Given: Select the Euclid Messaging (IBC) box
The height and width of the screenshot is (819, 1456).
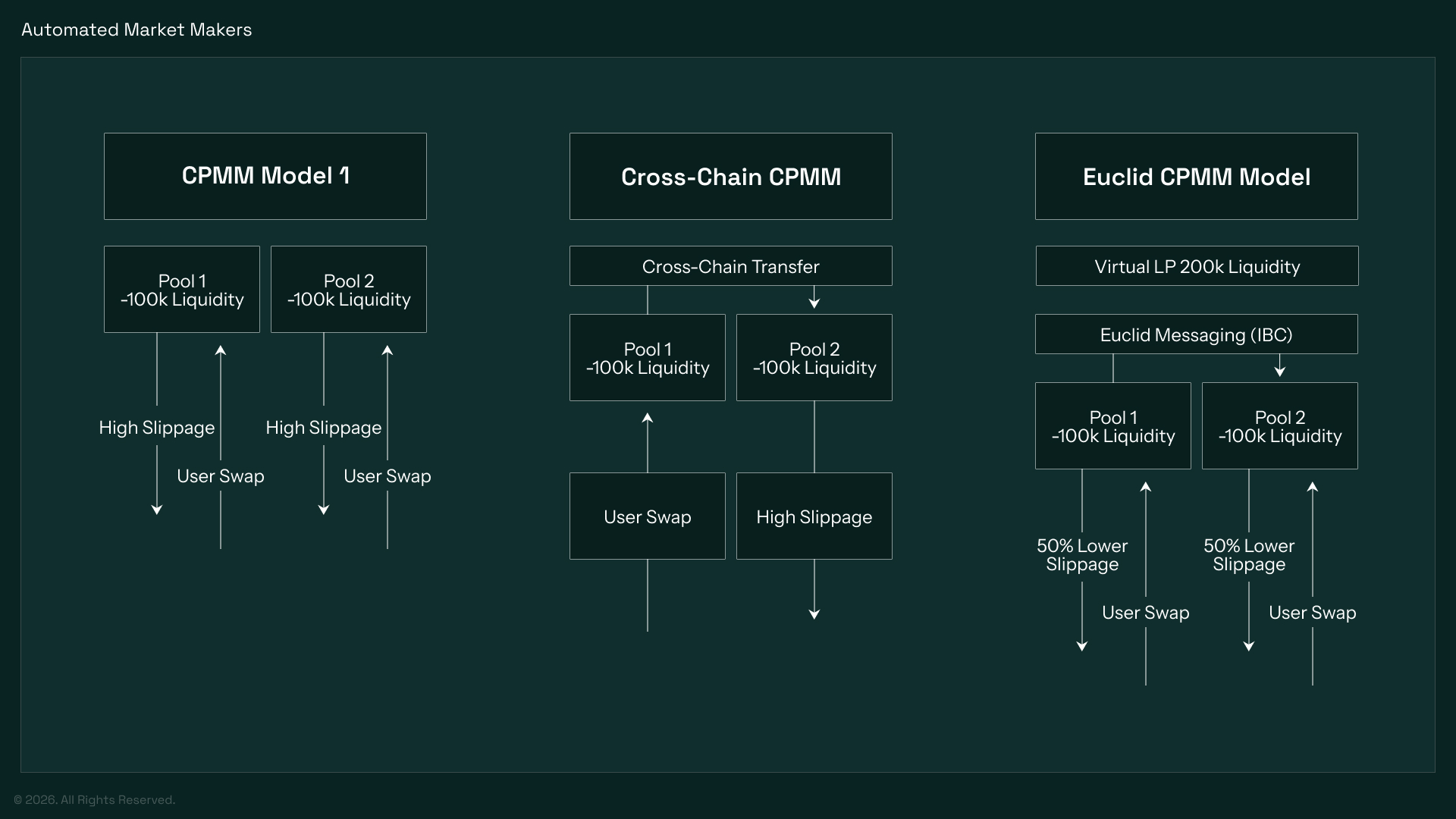Looking at the screenshot, I should coord(1196,334).
